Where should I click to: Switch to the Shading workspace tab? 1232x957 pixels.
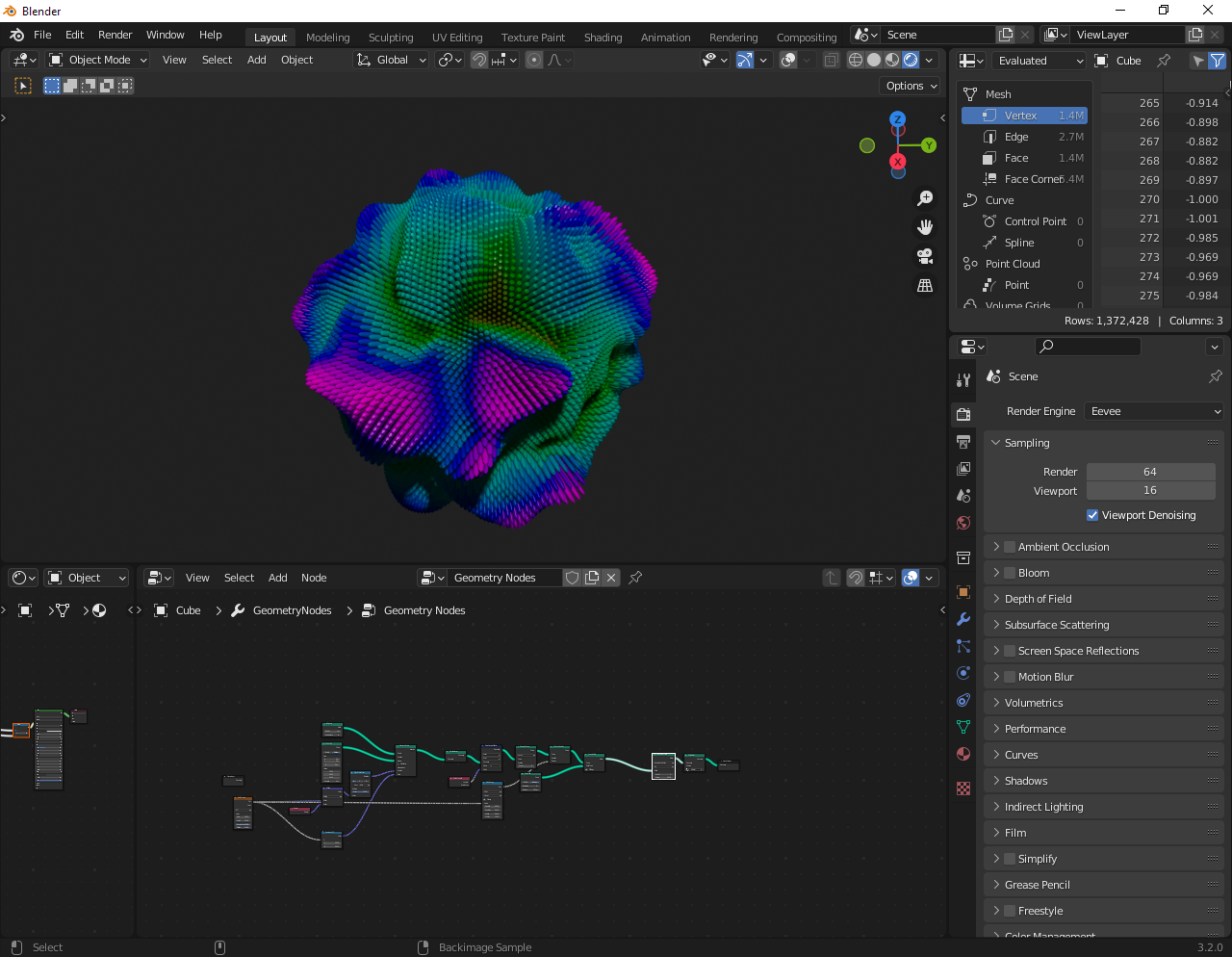pyautogui.click(x=603, y=38)
